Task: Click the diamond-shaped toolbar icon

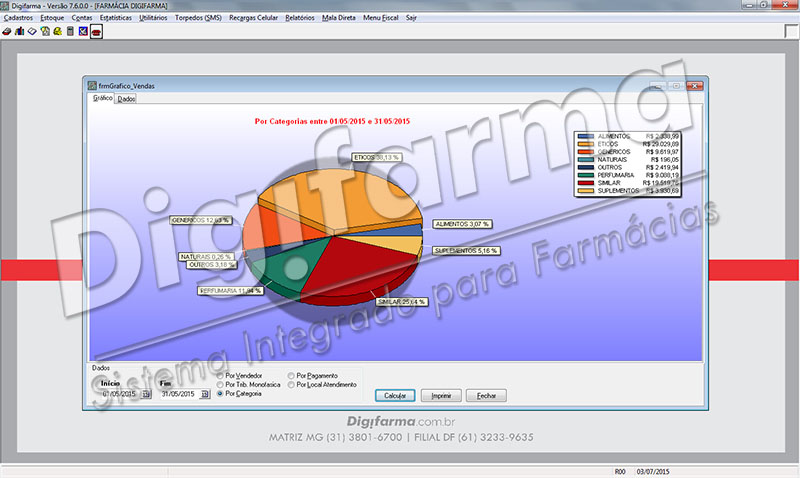Action: (x=32, y=32)
